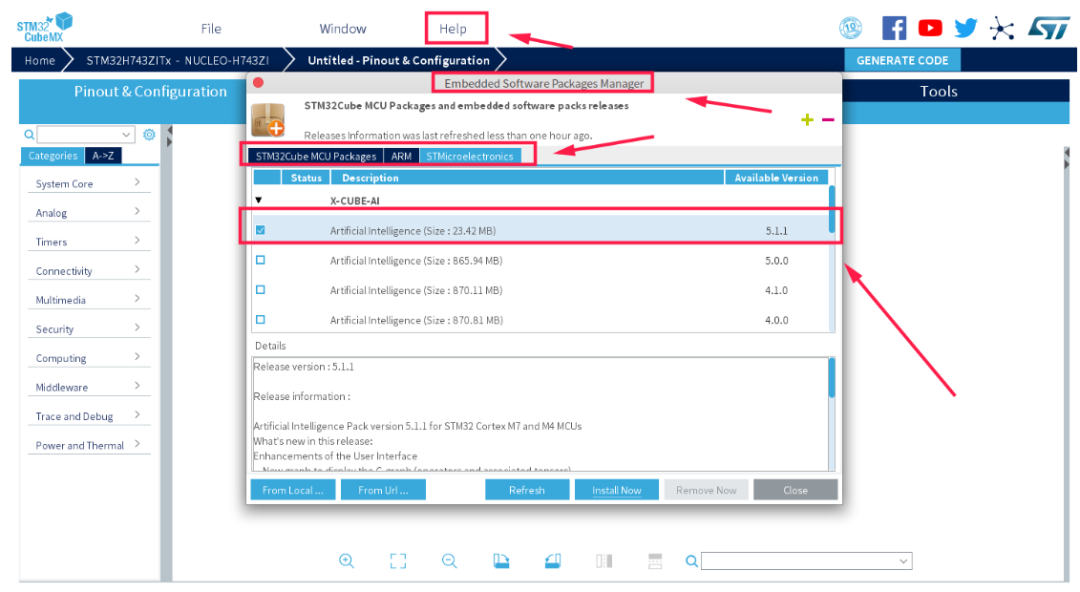The width and height of the screenshot is (1080, 592).
Task: Sort by the Available Version column header
Action: click(776, 178)
